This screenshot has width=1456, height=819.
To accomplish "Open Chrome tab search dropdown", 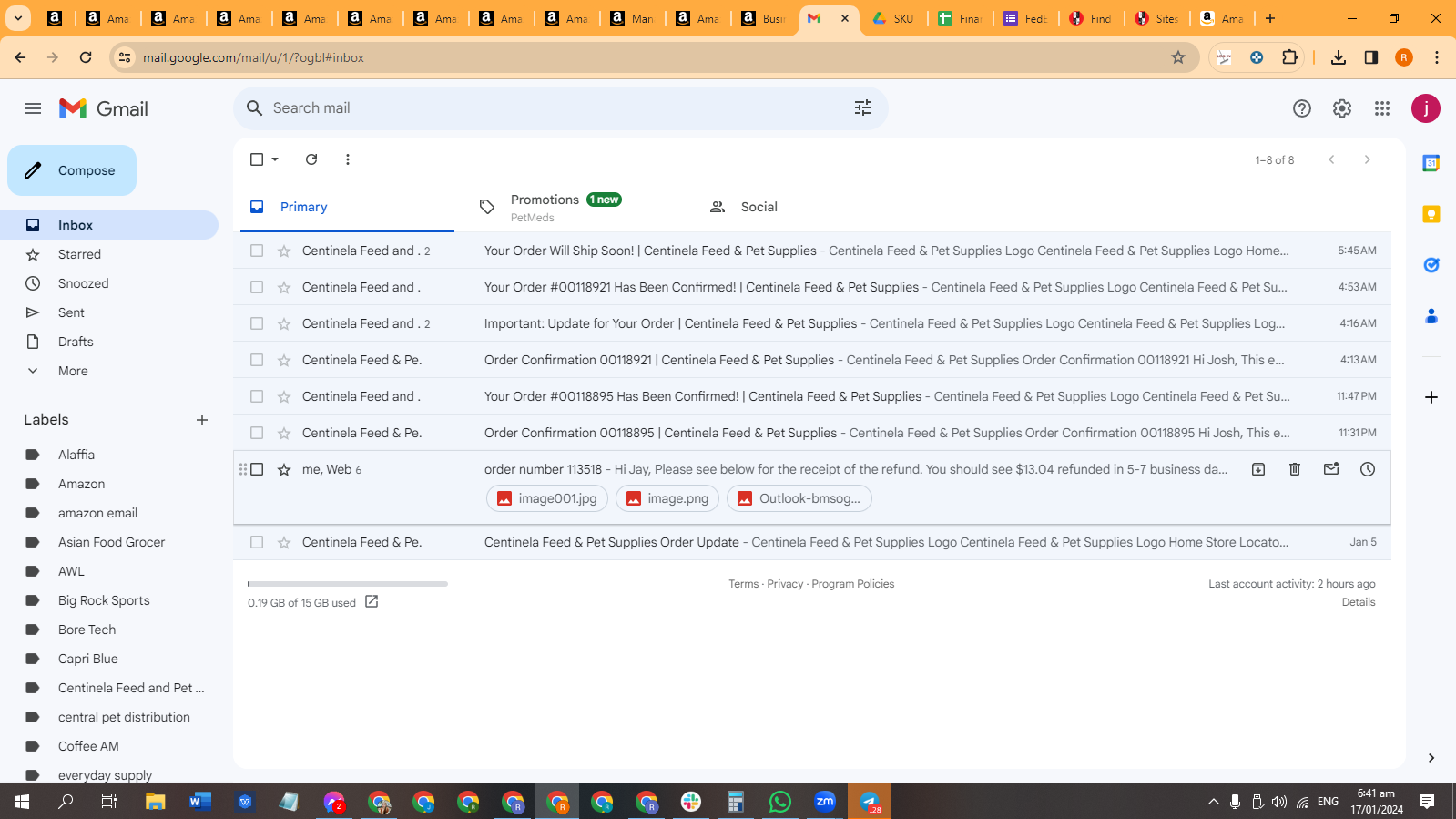I will coord(18,18).
